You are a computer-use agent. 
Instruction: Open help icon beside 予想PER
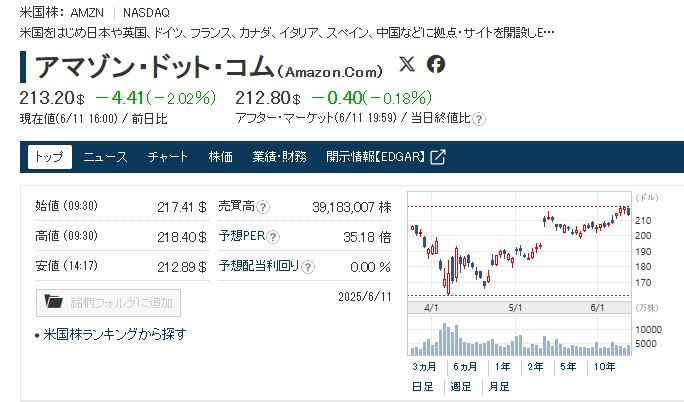273,237
